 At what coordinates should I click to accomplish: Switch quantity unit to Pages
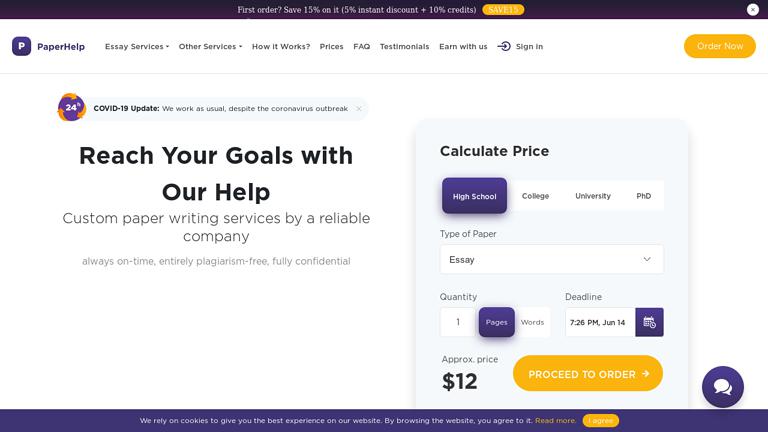click(496, 322)
